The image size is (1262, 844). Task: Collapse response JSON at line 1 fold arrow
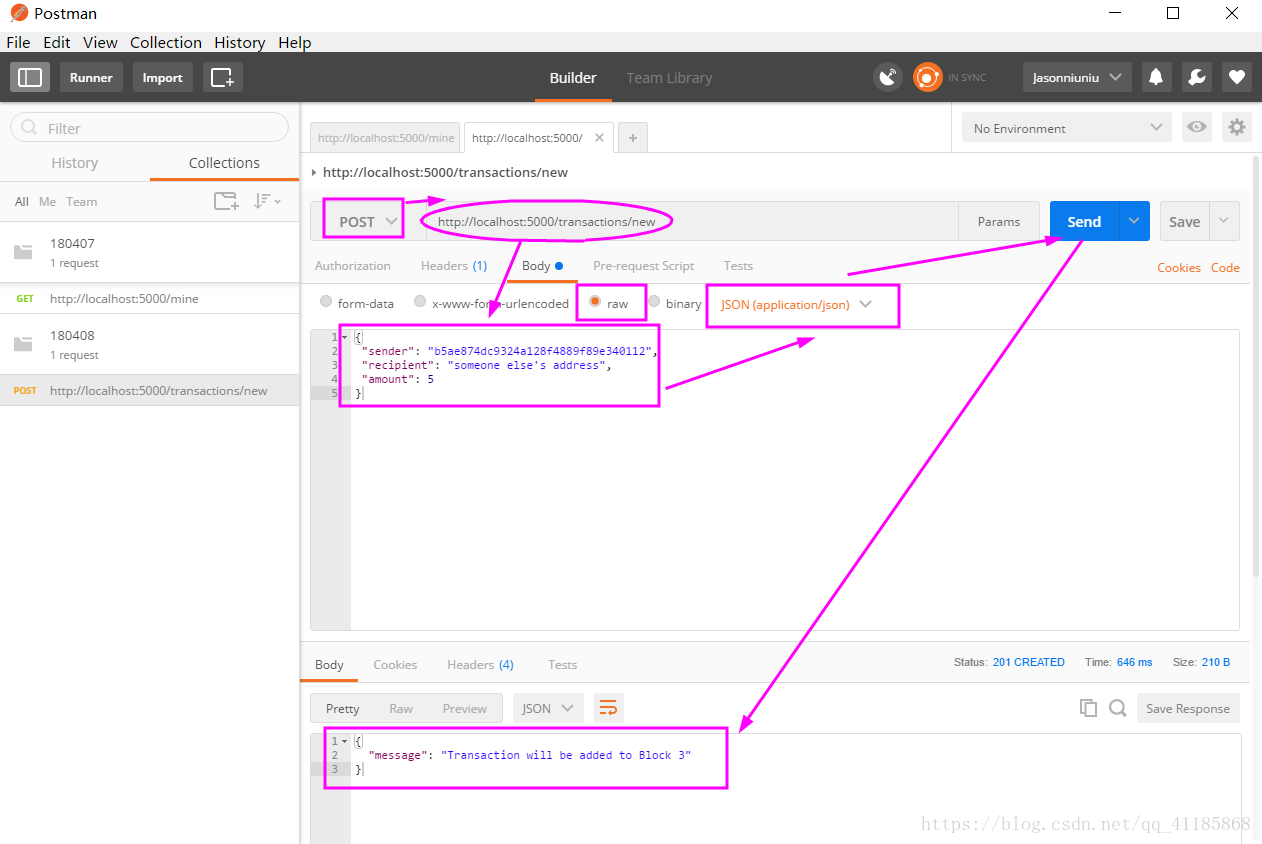[345, 741]
